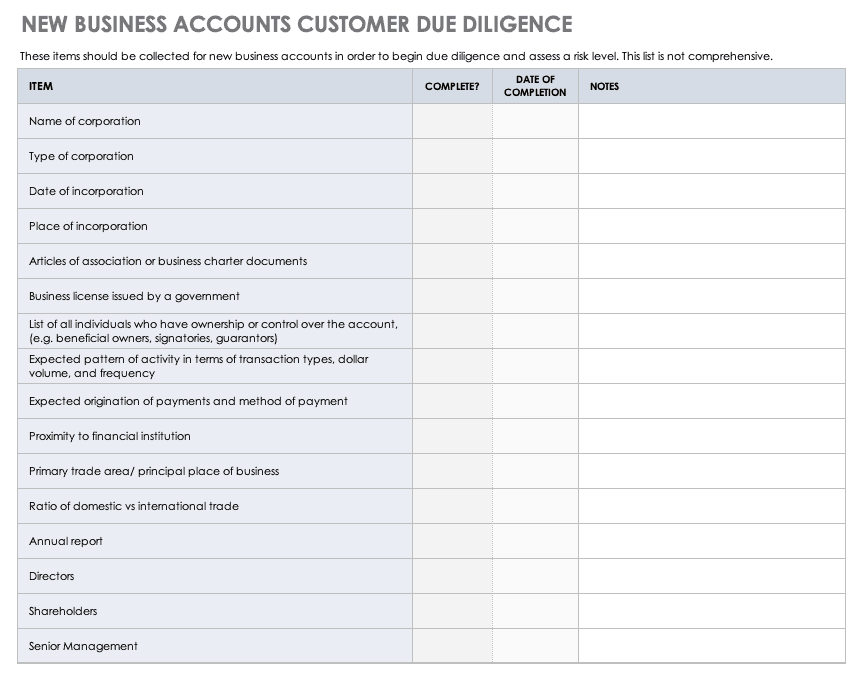Click Complete? cell for Shareholders row

(x=452, y=611)
